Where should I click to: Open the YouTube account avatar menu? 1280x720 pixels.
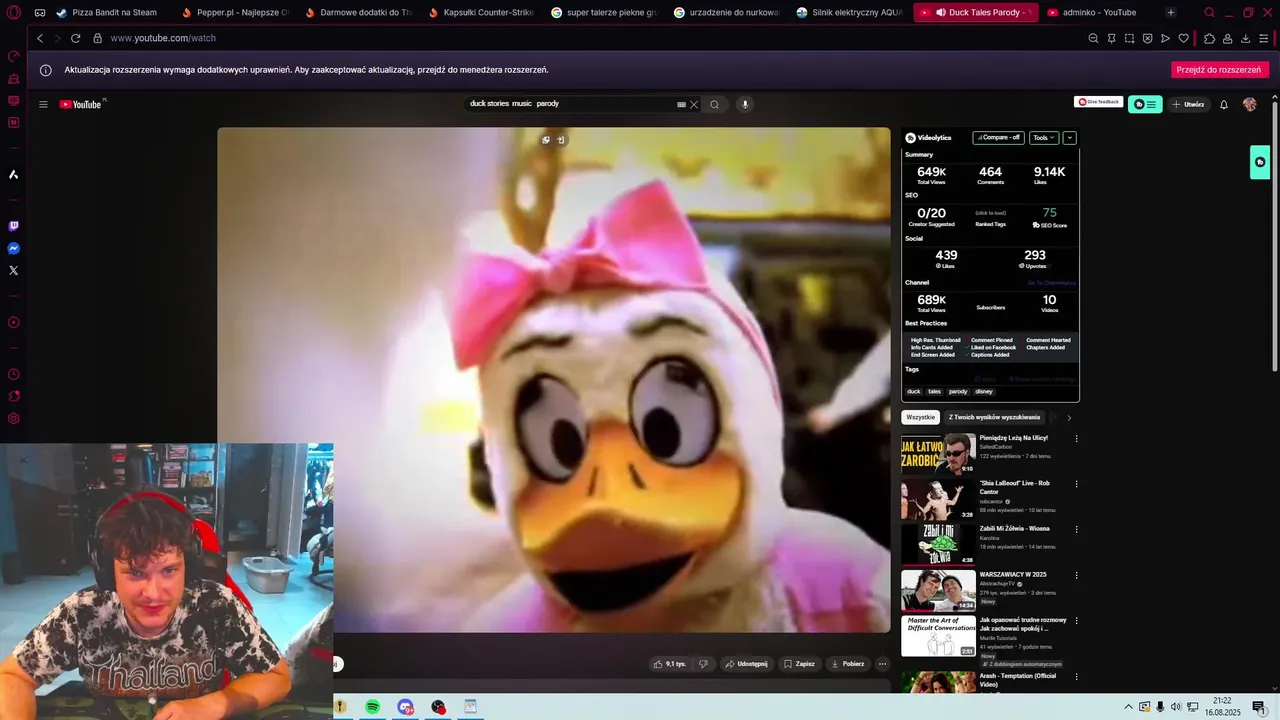click(x=1249, y=104)
